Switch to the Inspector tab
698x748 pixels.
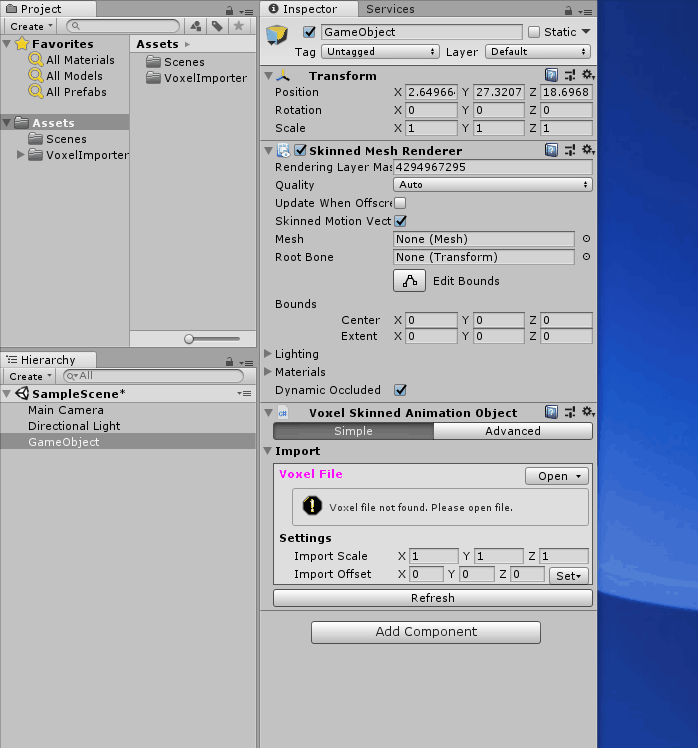(309, 9)
